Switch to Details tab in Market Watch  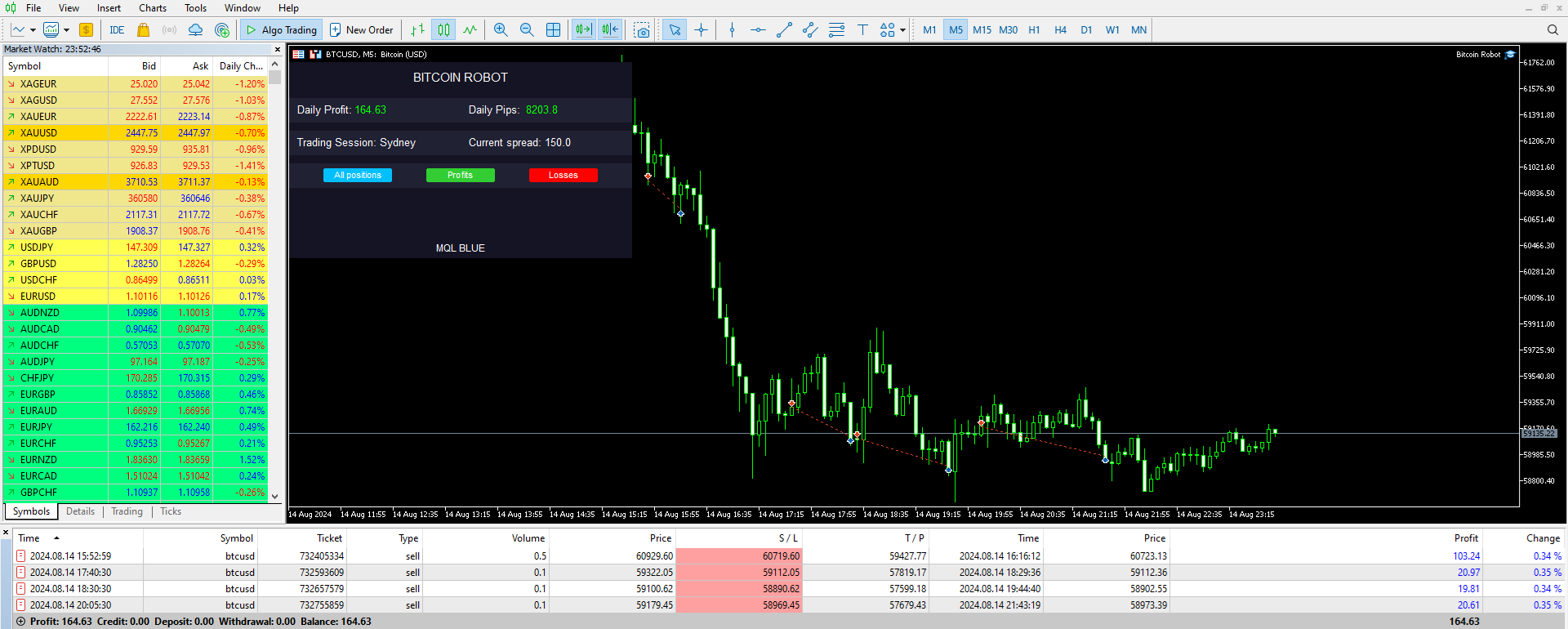coord(80,511)
